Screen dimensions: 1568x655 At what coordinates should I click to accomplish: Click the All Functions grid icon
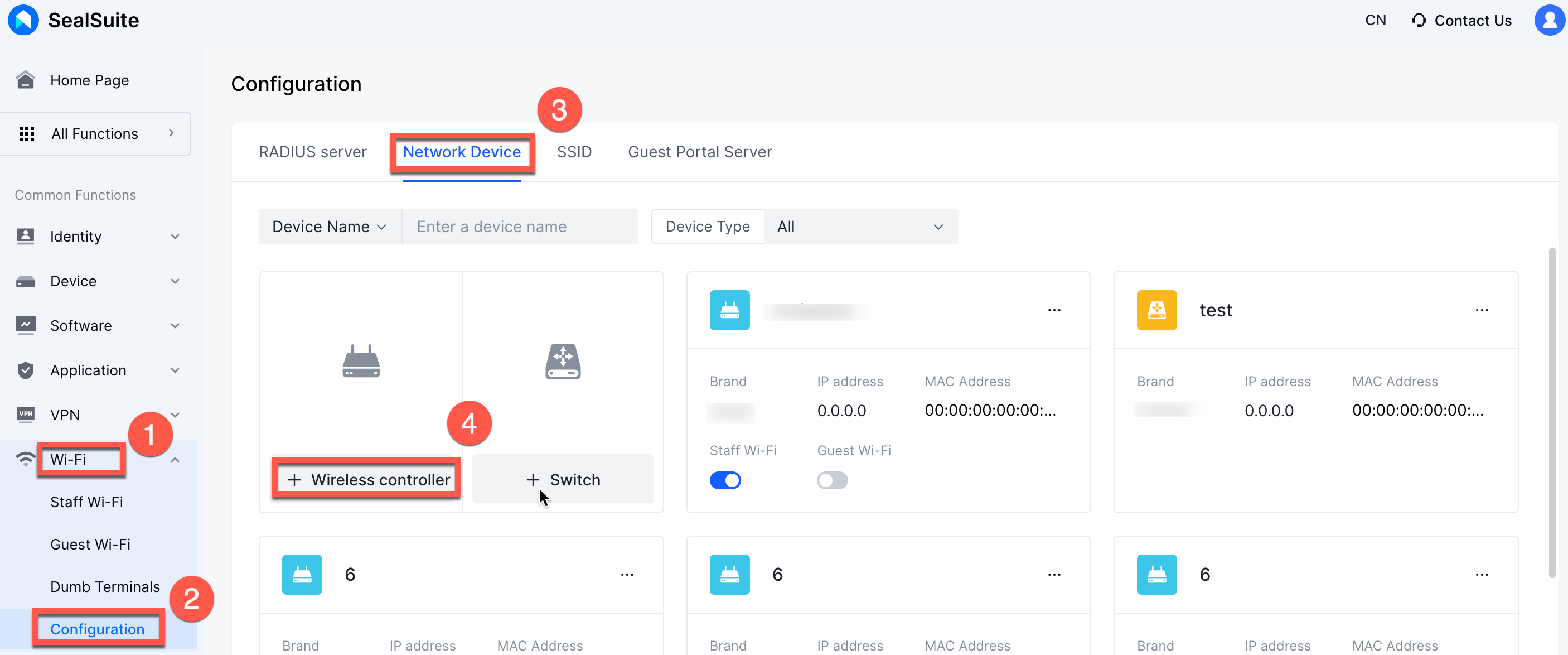pos(27,134)
